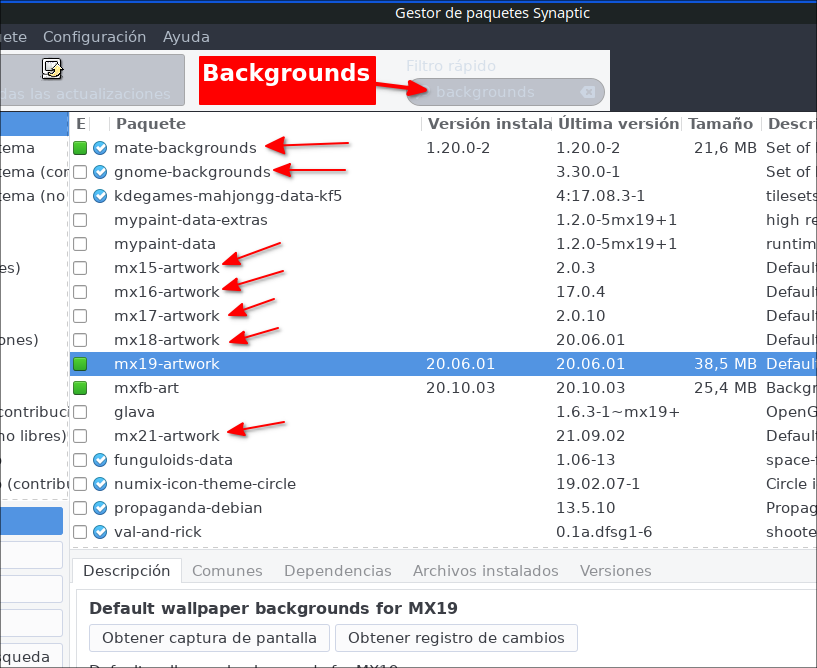This screenshot has width=817, height=668.
Task: Mark the mx21-artwork checkbox
Action: pyautogui.click(x=80, y=436)
